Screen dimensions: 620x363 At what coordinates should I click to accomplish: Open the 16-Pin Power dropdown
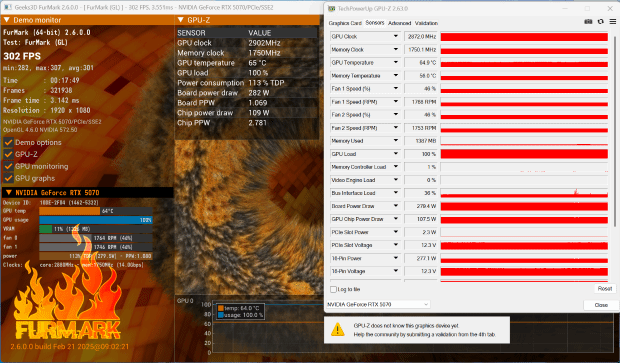[395, 258]
